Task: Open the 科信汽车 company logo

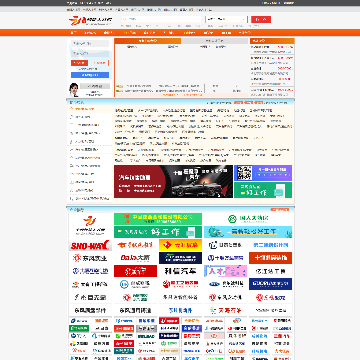Action: [180, 271]
